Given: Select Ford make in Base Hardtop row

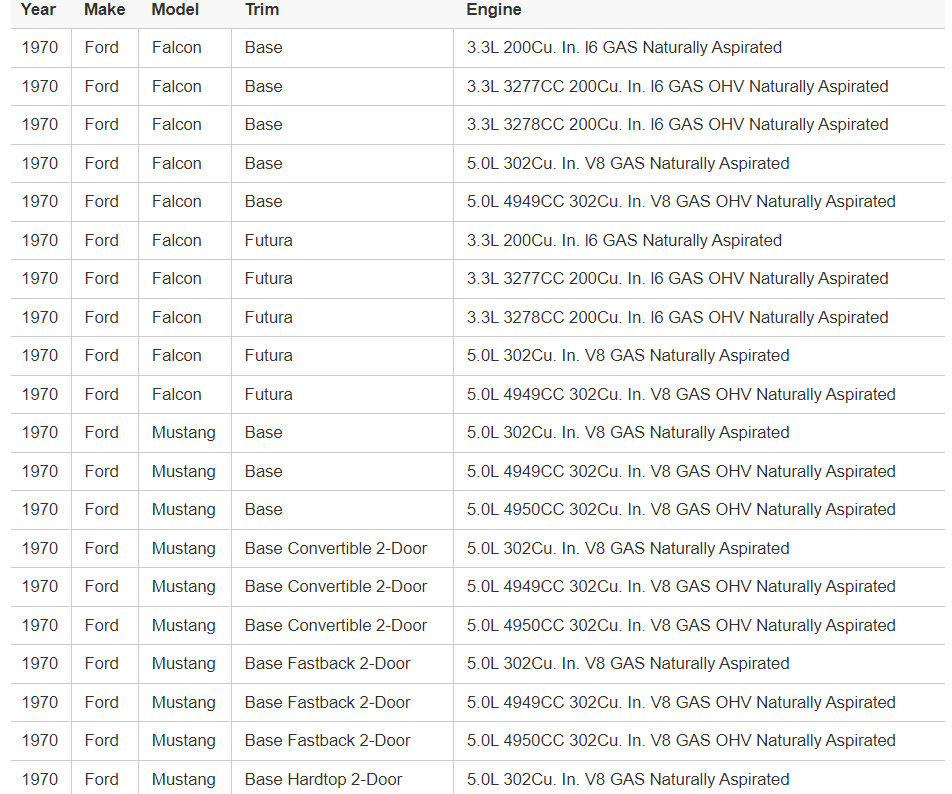Looking at the screenshot, I should click(x=101, y=779).
